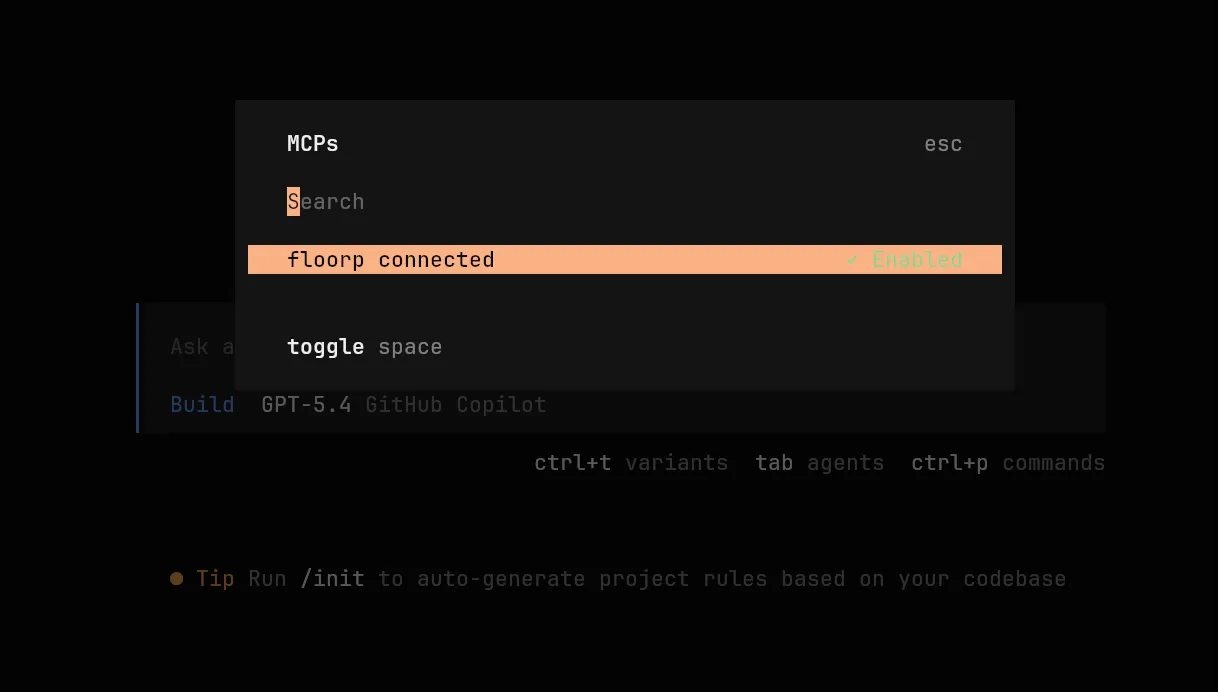Viewport: 1218px width, 692px height.
Task: Click the ctrl+t variants shortcut
Action: 631,463
